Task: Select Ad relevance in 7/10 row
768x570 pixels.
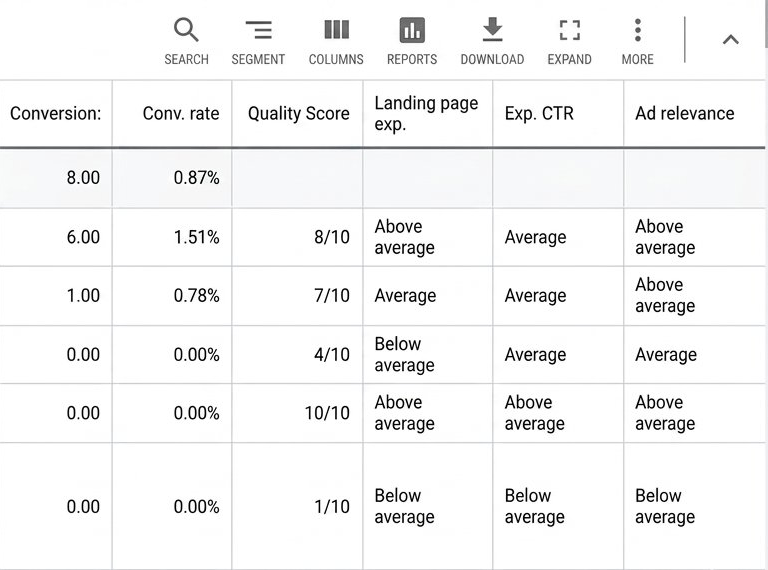Action: [665, 295]
